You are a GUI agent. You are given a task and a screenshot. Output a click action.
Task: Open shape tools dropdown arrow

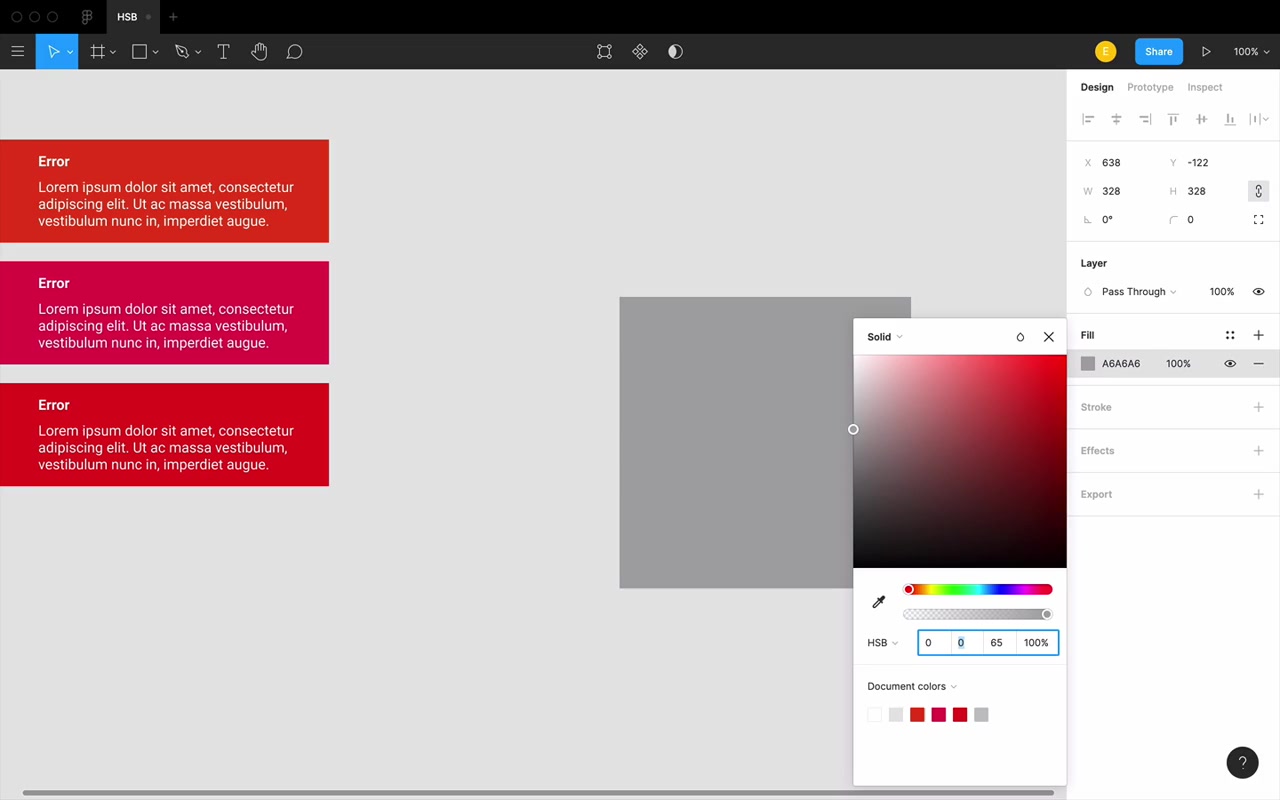pos(155,52)
